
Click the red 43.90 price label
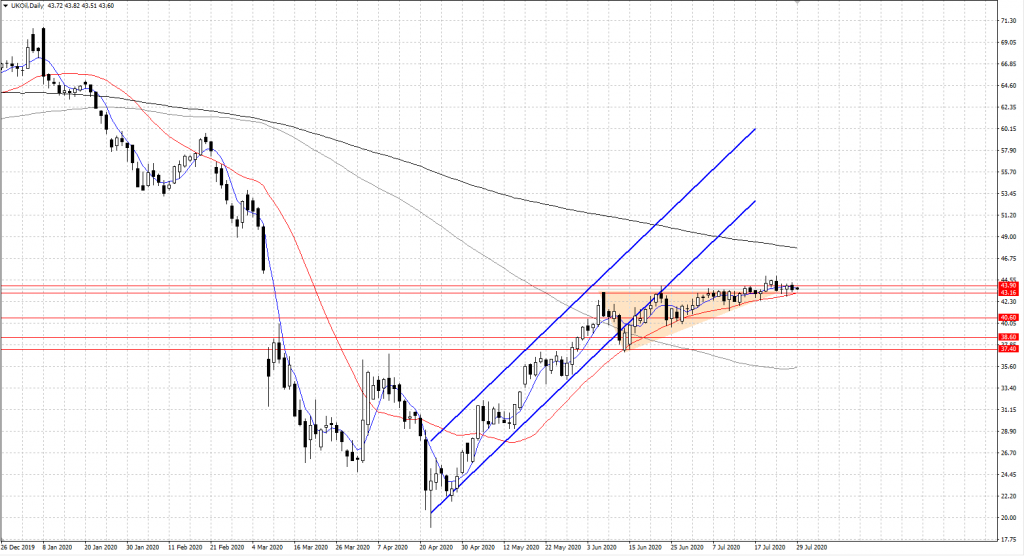coord(1008,285)
